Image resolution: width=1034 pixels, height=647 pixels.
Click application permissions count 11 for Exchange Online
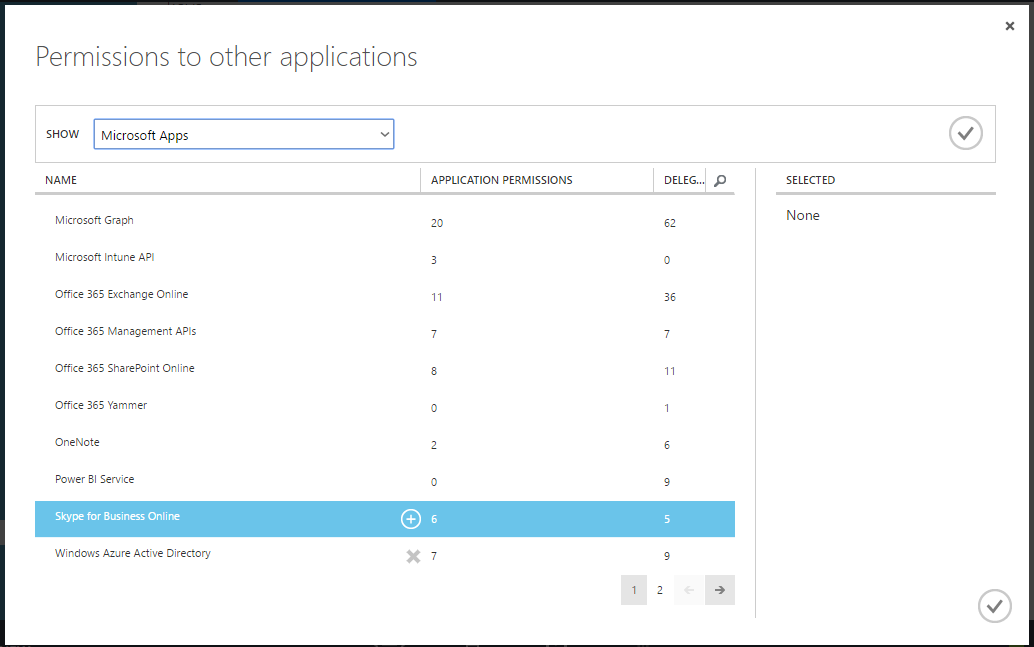tap(437, 297)
